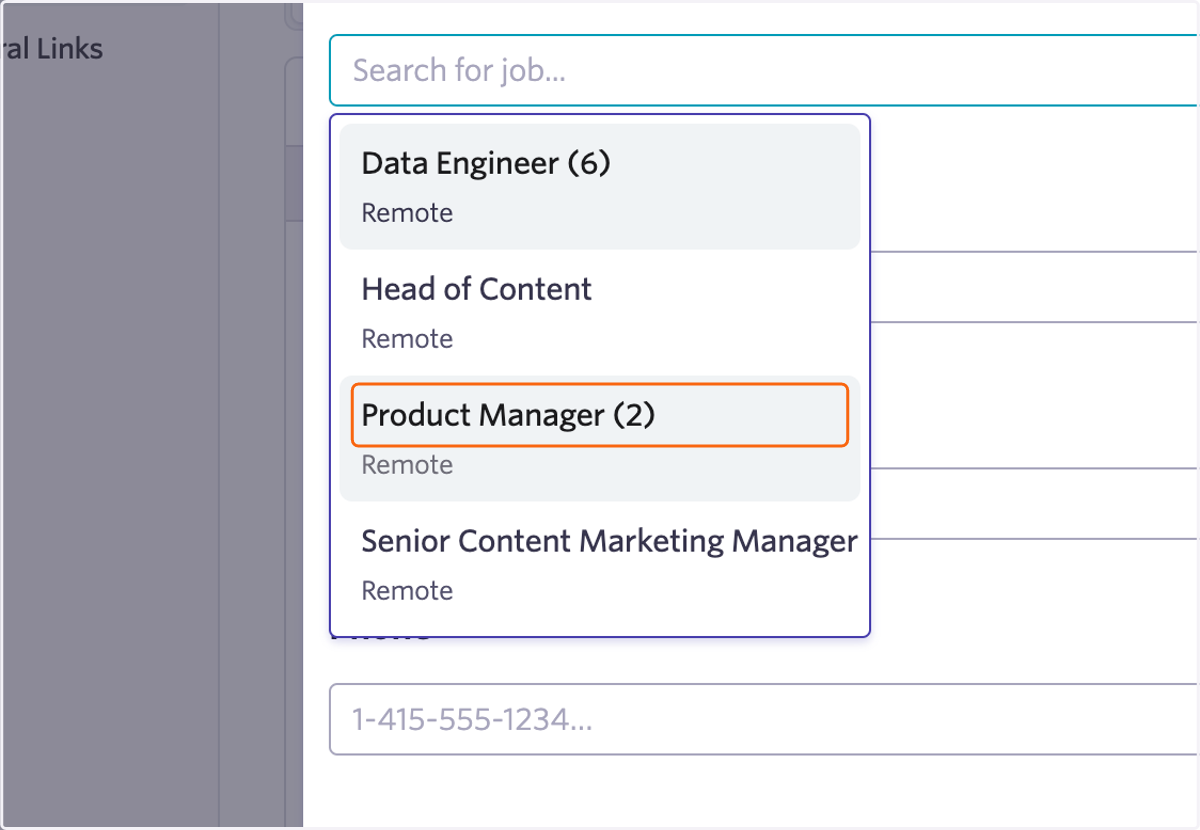Select Senior Content Marketing Manager job
Image resolution: width=1200 pixels, height=830 pixels.
(600, 565)
